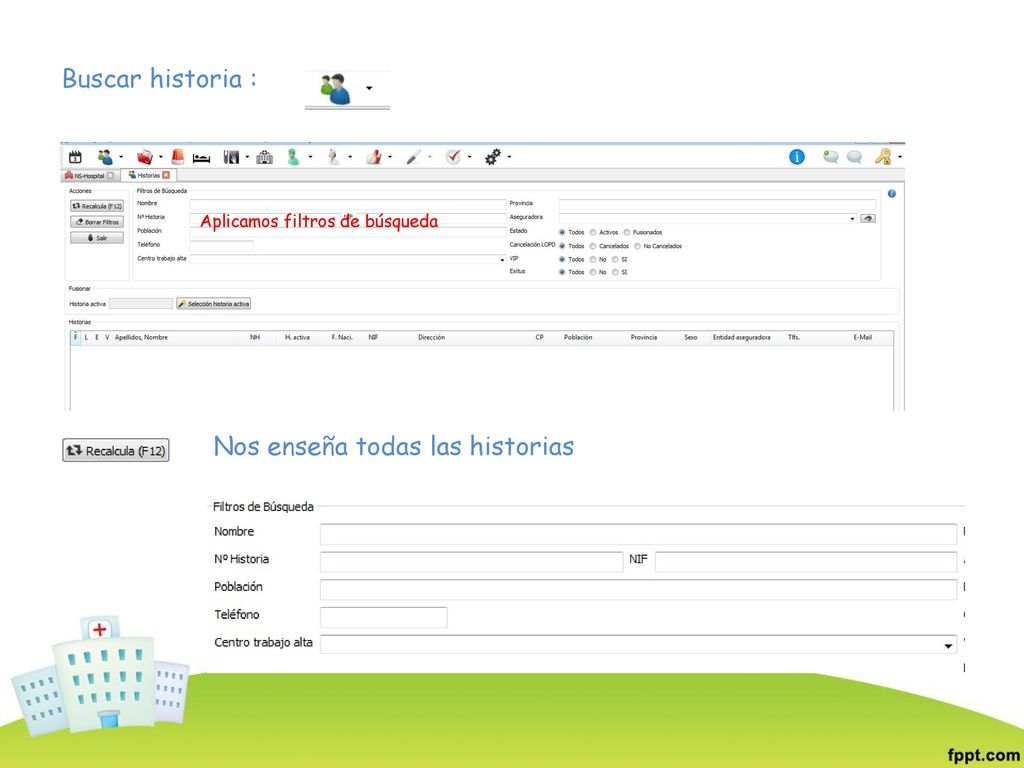
Task: Click the plain gray chat bubble icon
Action: tap(854, 157)
